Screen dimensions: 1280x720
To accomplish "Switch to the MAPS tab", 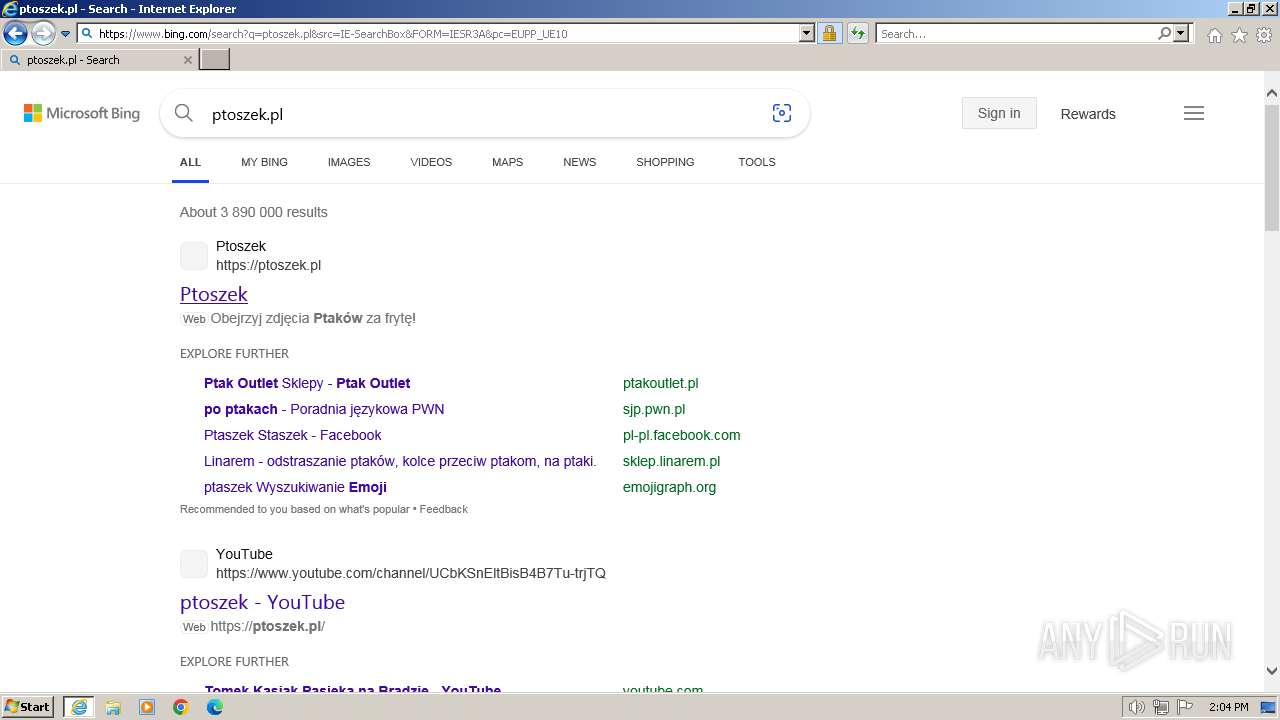I will 507,162.
